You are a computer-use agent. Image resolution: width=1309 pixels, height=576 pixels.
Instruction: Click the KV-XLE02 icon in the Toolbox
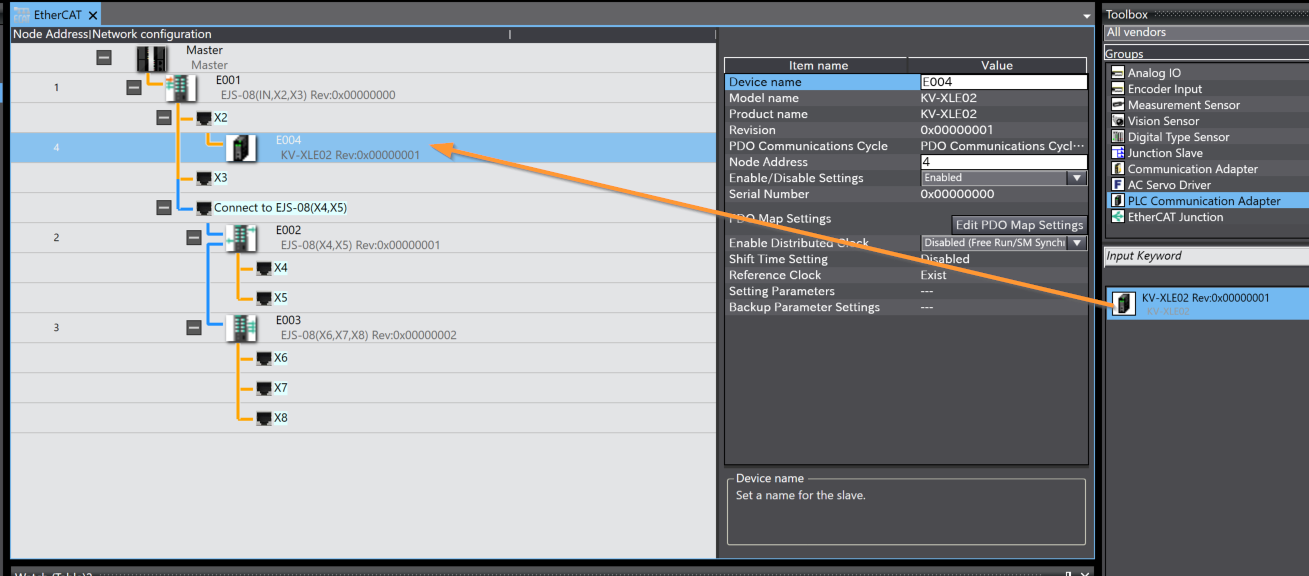click(x=1125, y=304)
